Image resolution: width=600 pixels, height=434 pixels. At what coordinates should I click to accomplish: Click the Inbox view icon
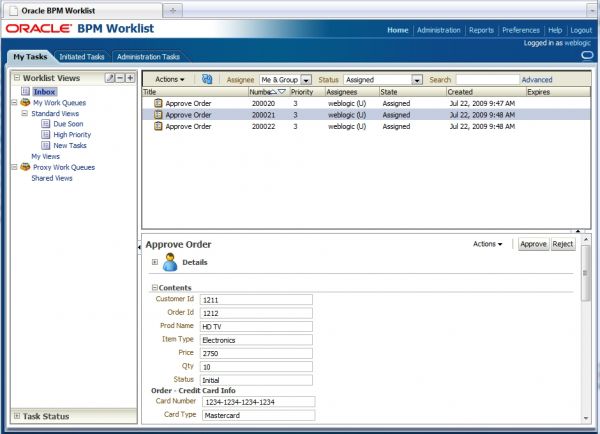click(25, 91)
